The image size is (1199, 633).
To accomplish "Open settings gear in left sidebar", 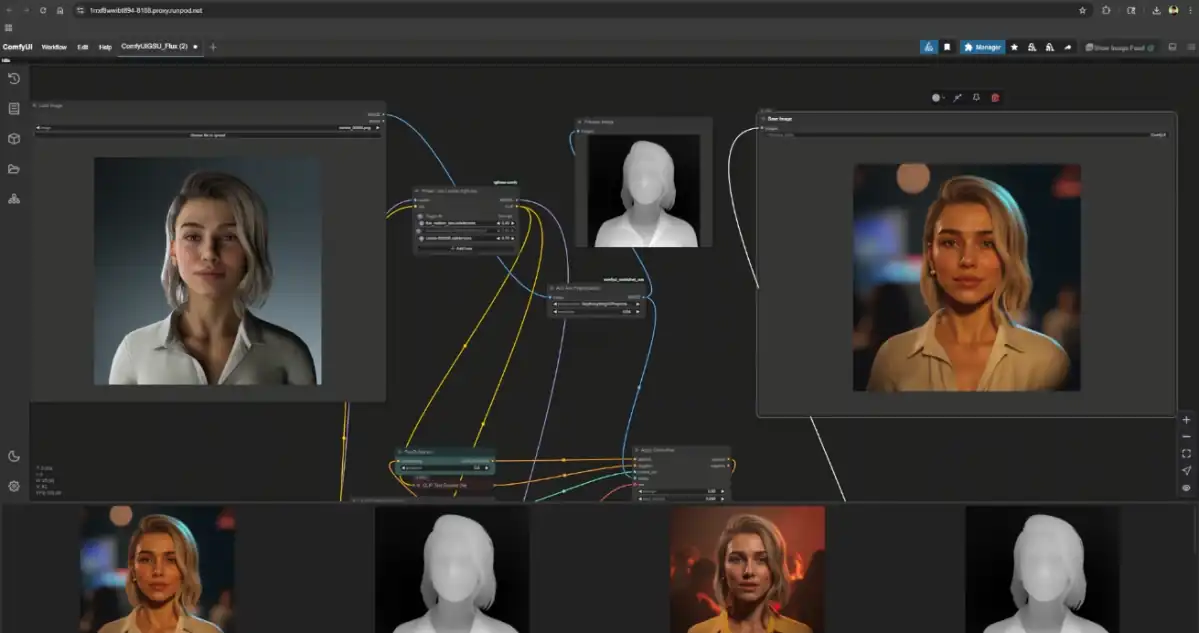I will 14,486.
